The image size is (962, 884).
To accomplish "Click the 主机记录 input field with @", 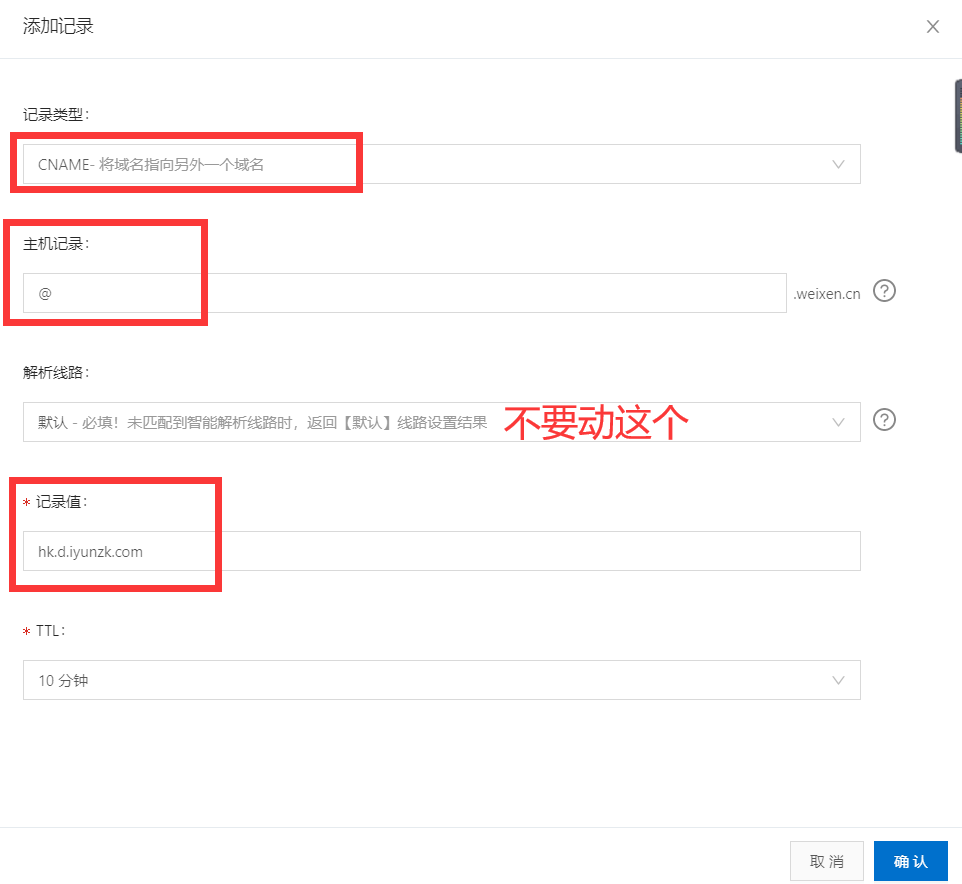I will point(405,293).
